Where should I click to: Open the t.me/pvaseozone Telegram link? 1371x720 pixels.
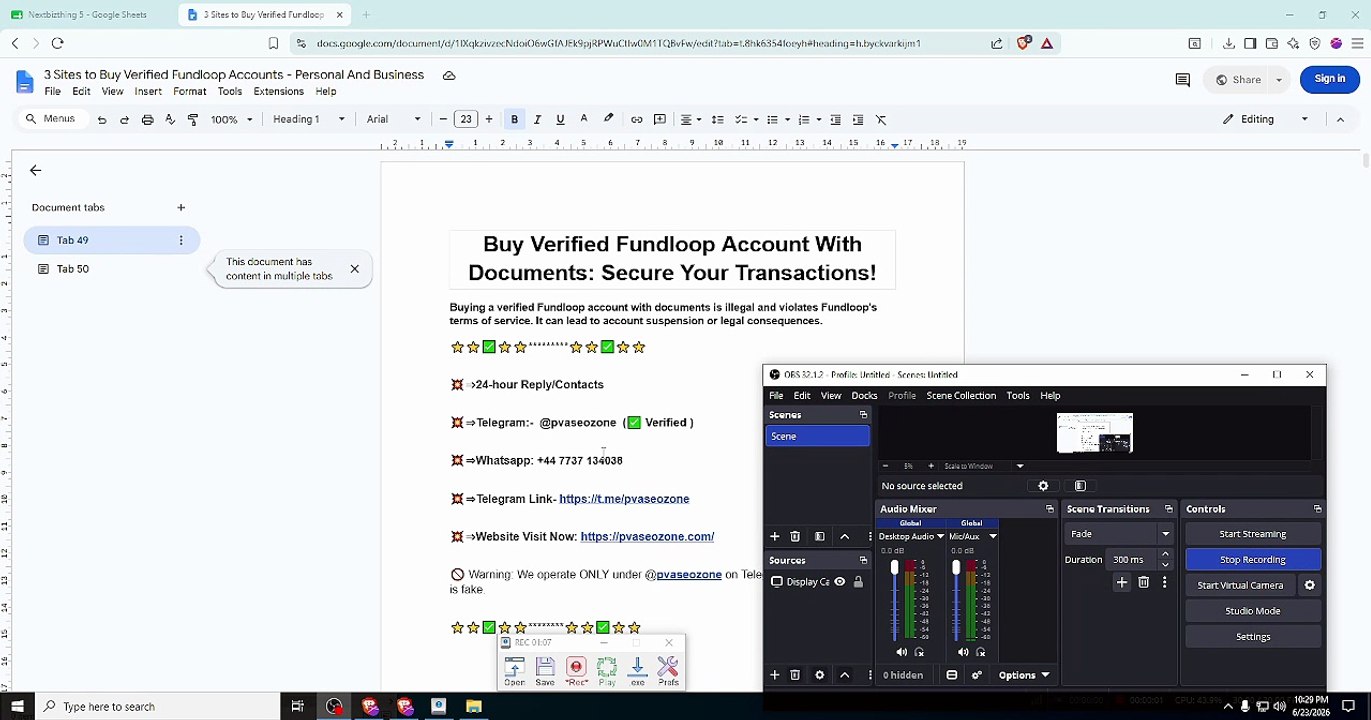(x=624, y=499)
